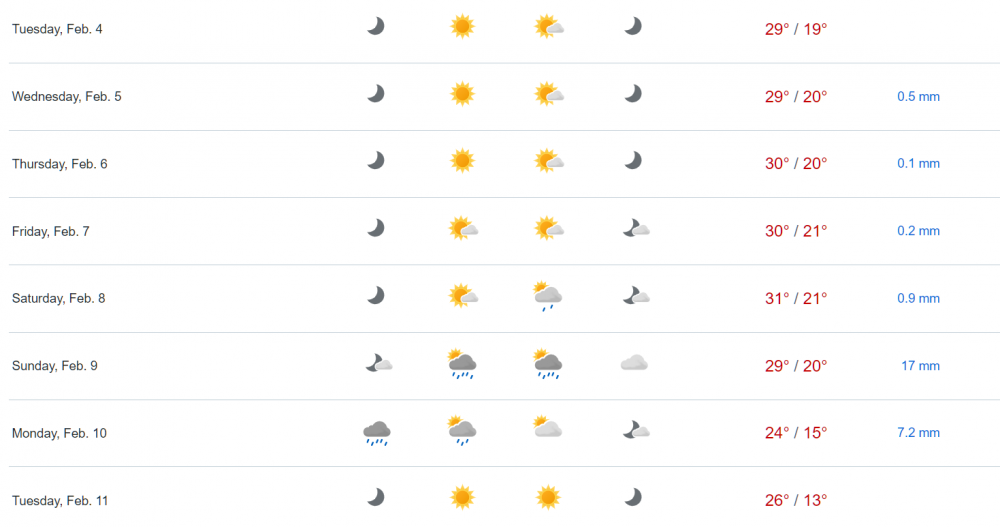Click Monday Feb. 10's sun with rain showers icon

point(461,430)
